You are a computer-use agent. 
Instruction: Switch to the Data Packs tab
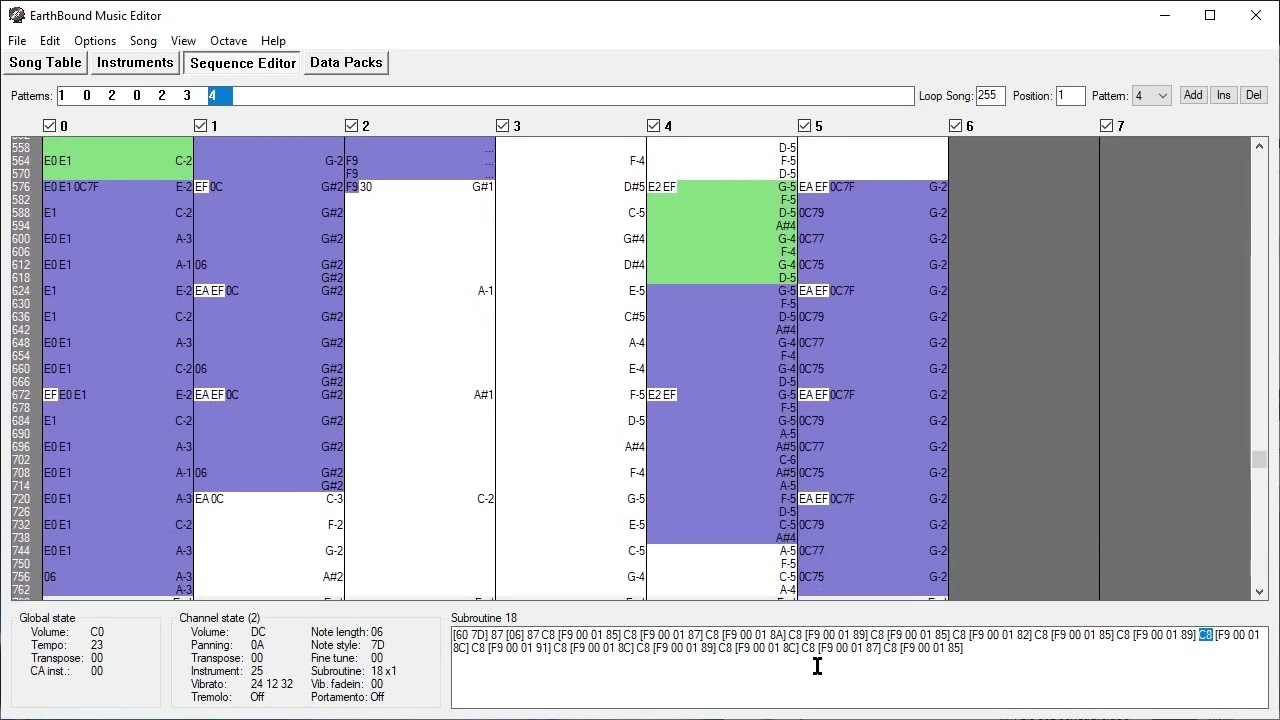click(346, 63)
